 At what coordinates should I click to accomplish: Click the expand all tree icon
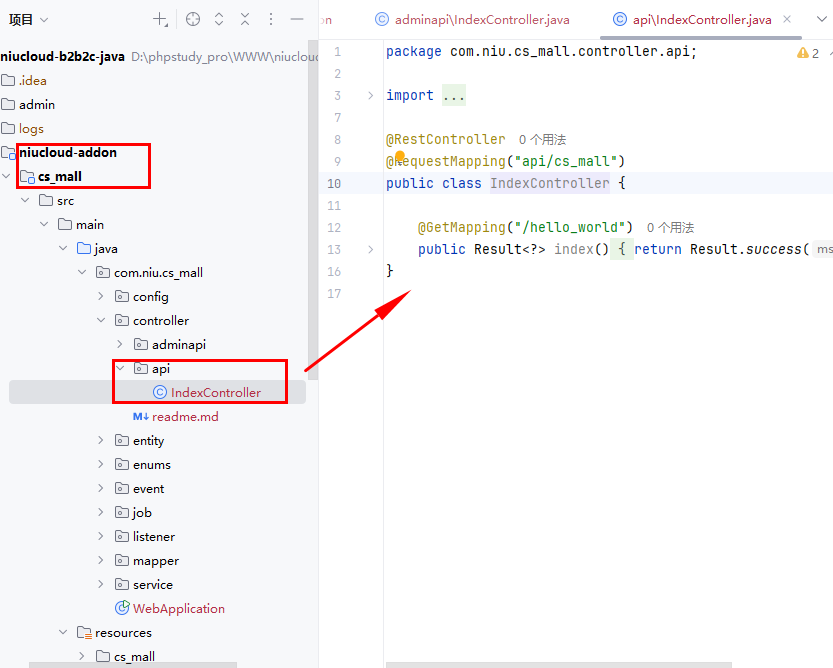coord(219,19)
